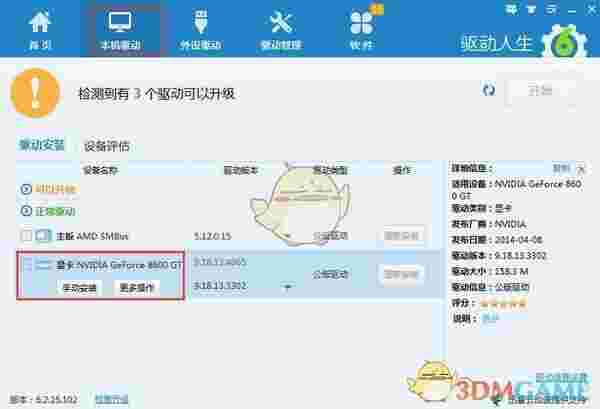
Task: Click the action button in NVIDIA GeForce row
Action: pyautogui.click(x=401, y=274)
